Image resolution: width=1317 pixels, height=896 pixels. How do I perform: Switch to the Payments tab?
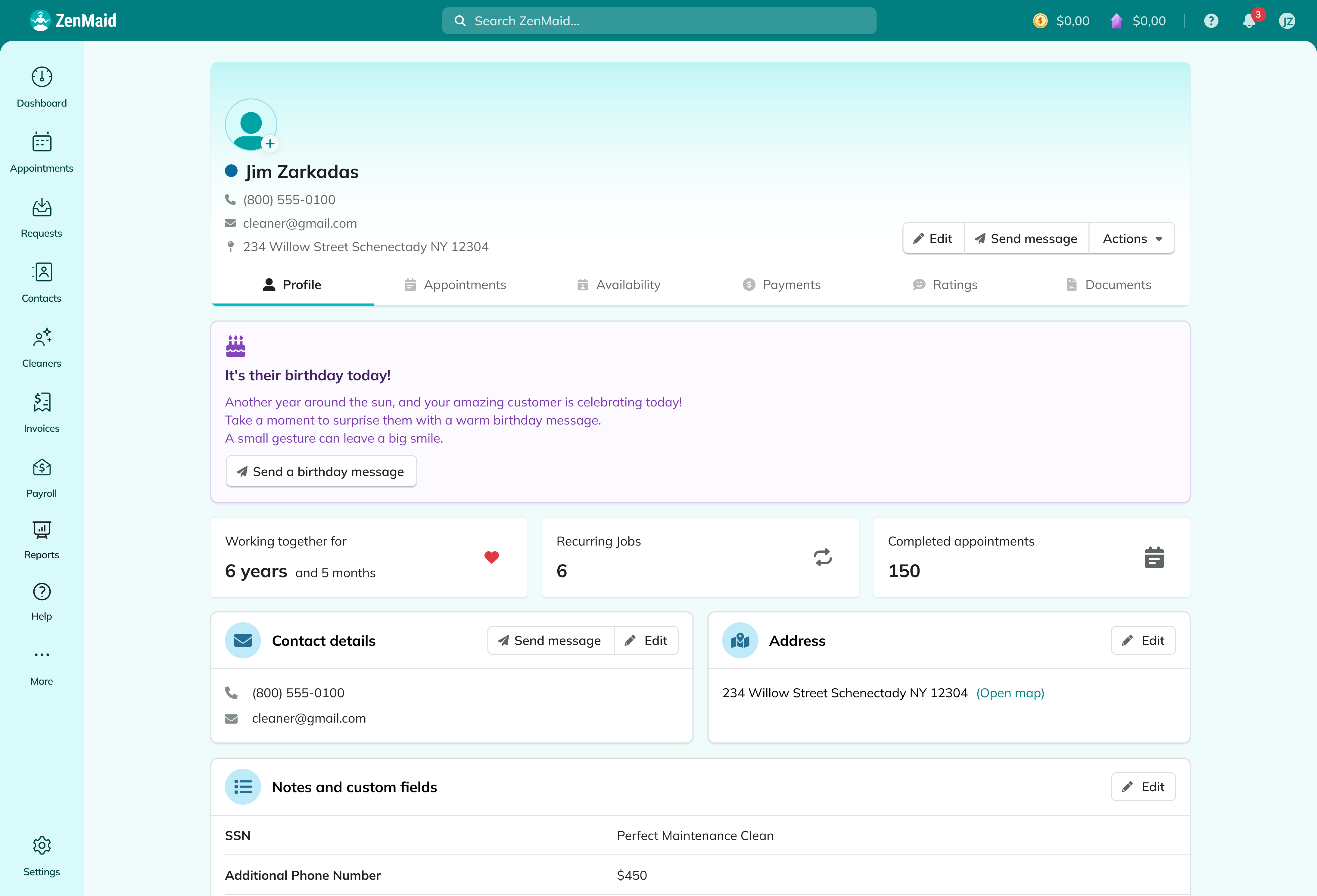point(781,285)
